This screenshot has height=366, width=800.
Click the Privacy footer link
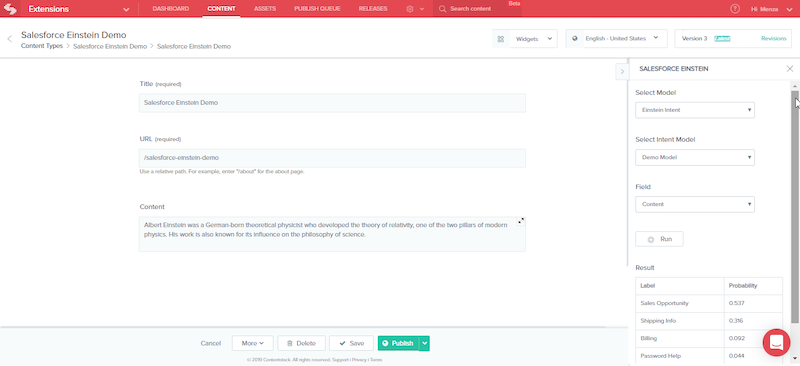tap(359, 359)
